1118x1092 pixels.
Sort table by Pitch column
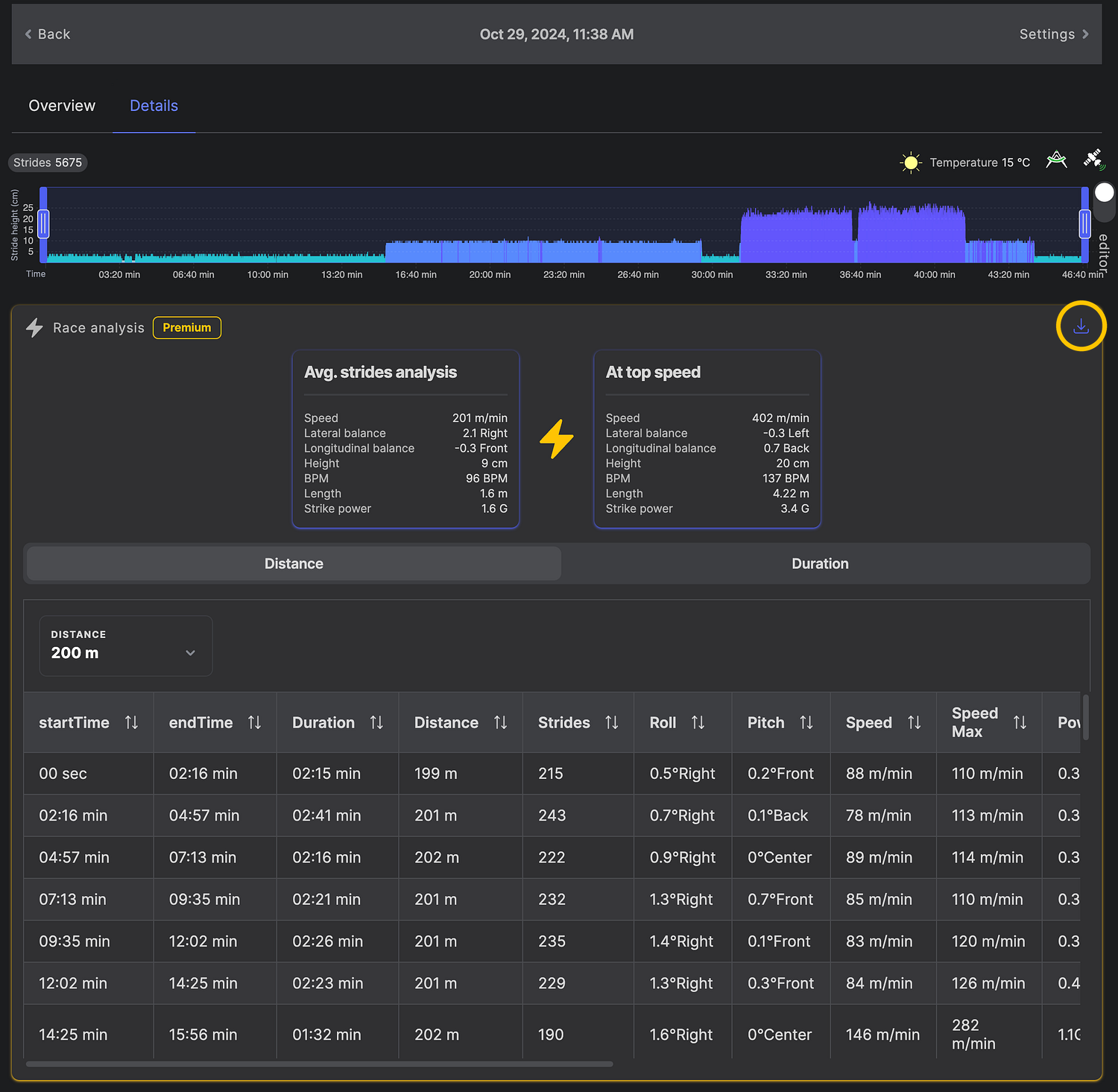[x=806, y=722]
